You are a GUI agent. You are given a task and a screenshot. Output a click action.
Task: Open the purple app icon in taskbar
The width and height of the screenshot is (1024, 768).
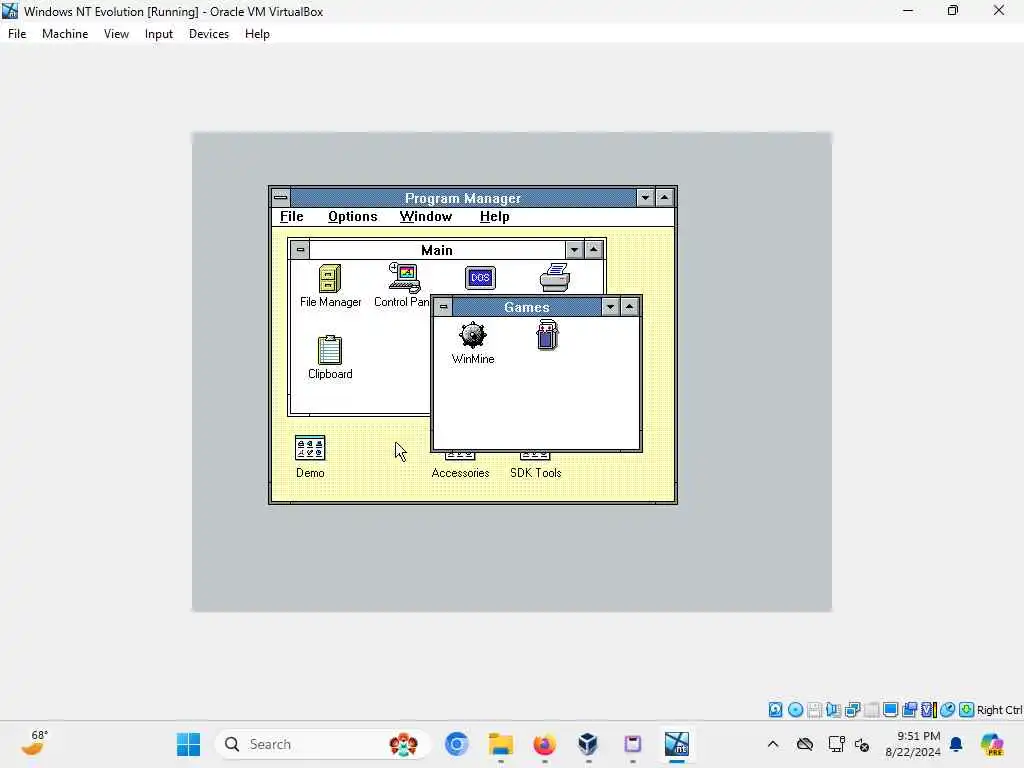pos(632,744)
